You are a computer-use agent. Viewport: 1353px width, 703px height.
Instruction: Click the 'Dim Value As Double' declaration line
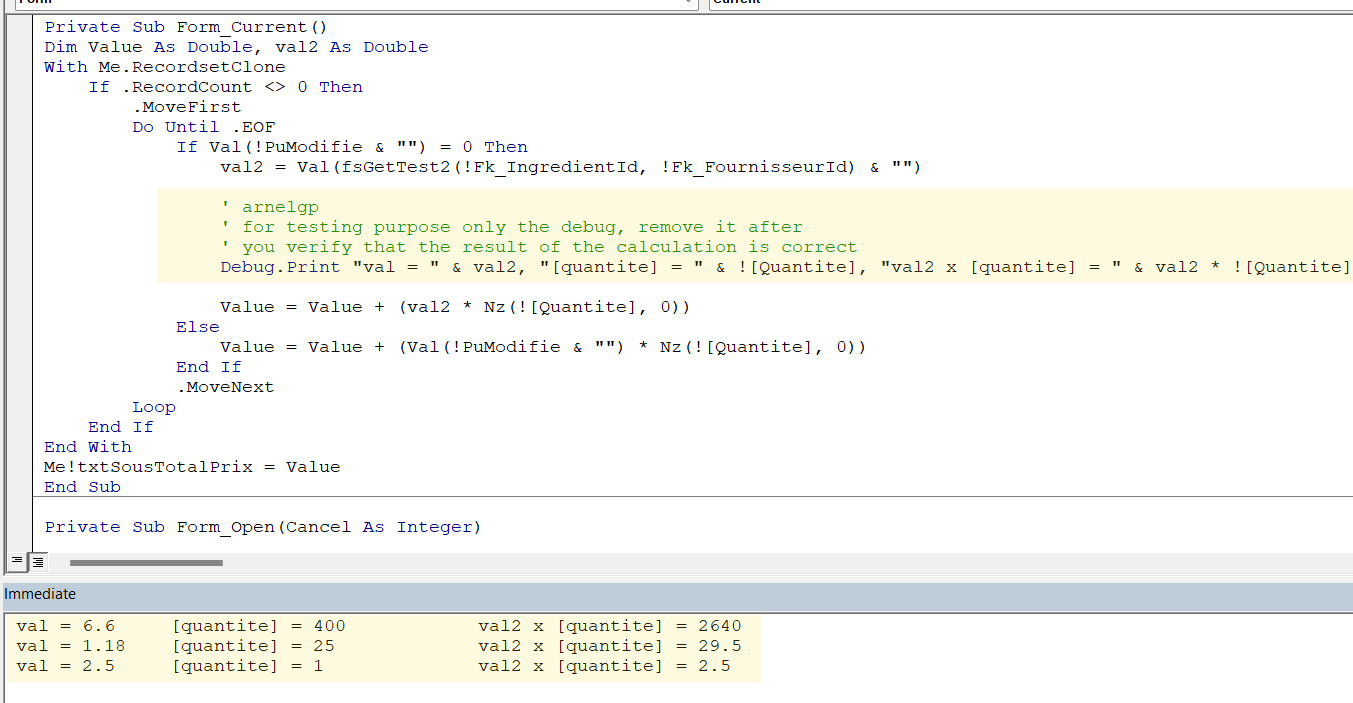[236, 47]
